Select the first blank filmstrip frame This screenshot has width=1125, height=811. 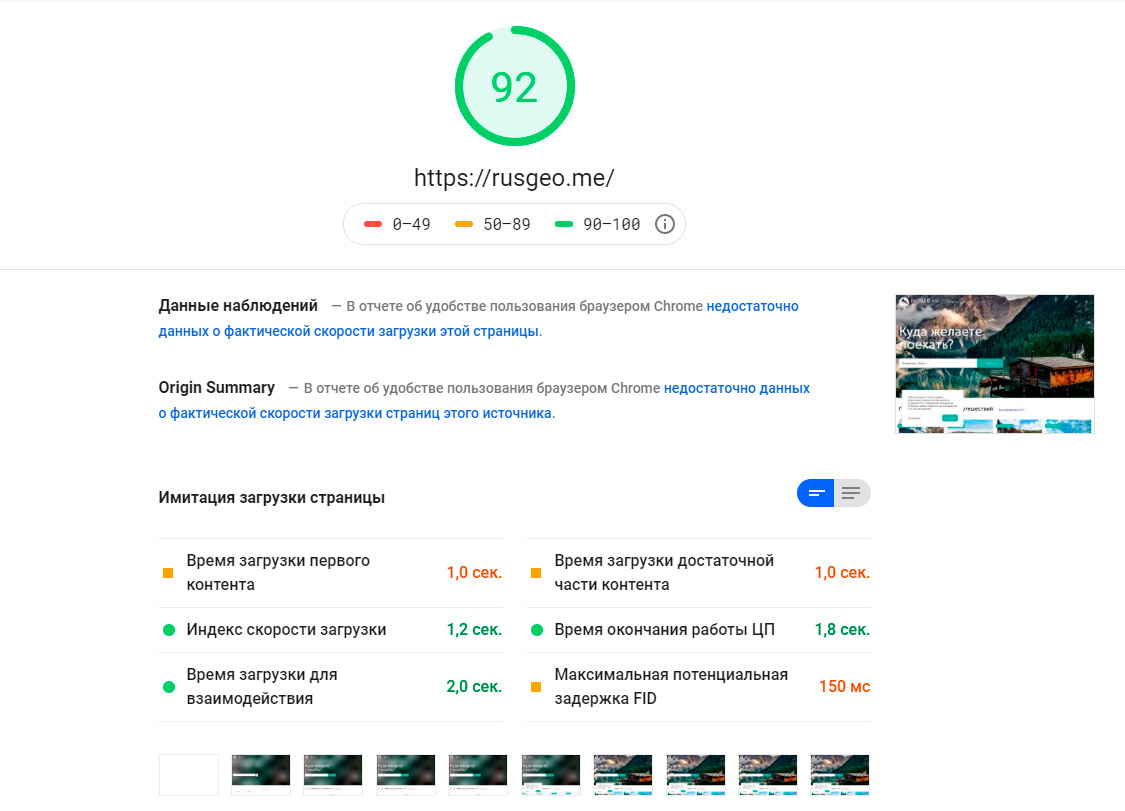point(188,774)
